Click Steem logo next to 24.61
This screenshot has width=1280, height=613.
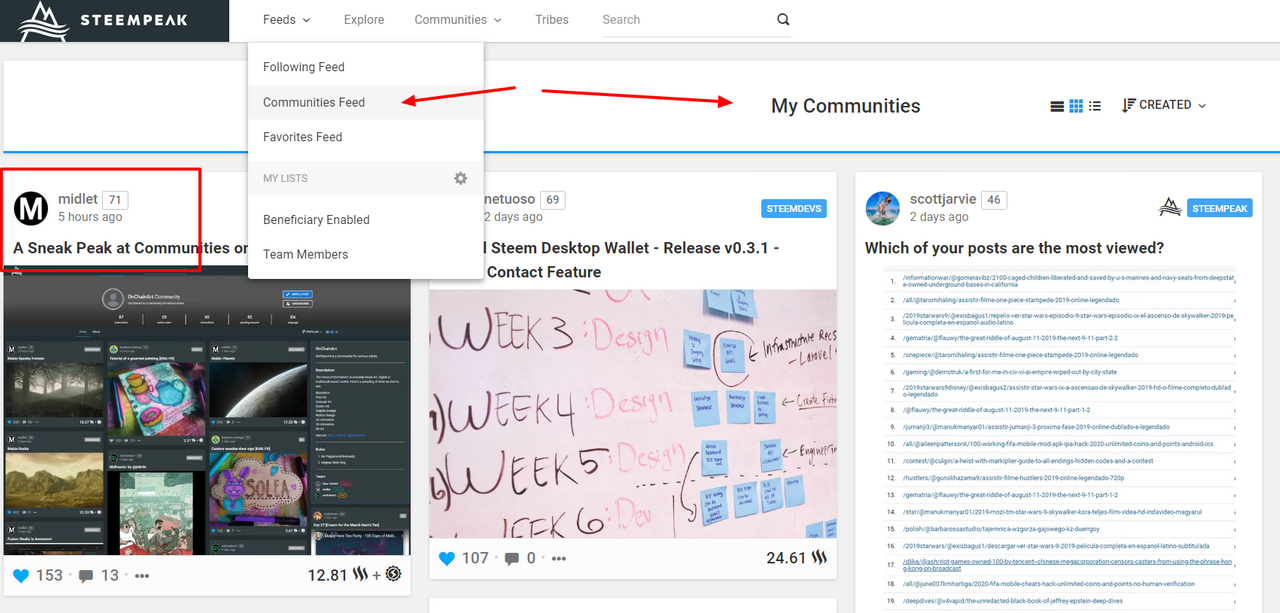tap(820, 558)
